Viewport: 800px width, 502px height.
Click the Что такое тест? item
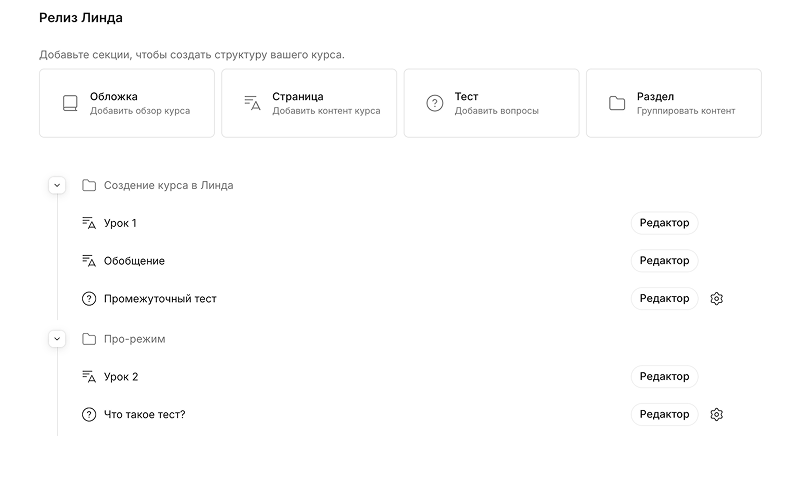tap(144, 414)
